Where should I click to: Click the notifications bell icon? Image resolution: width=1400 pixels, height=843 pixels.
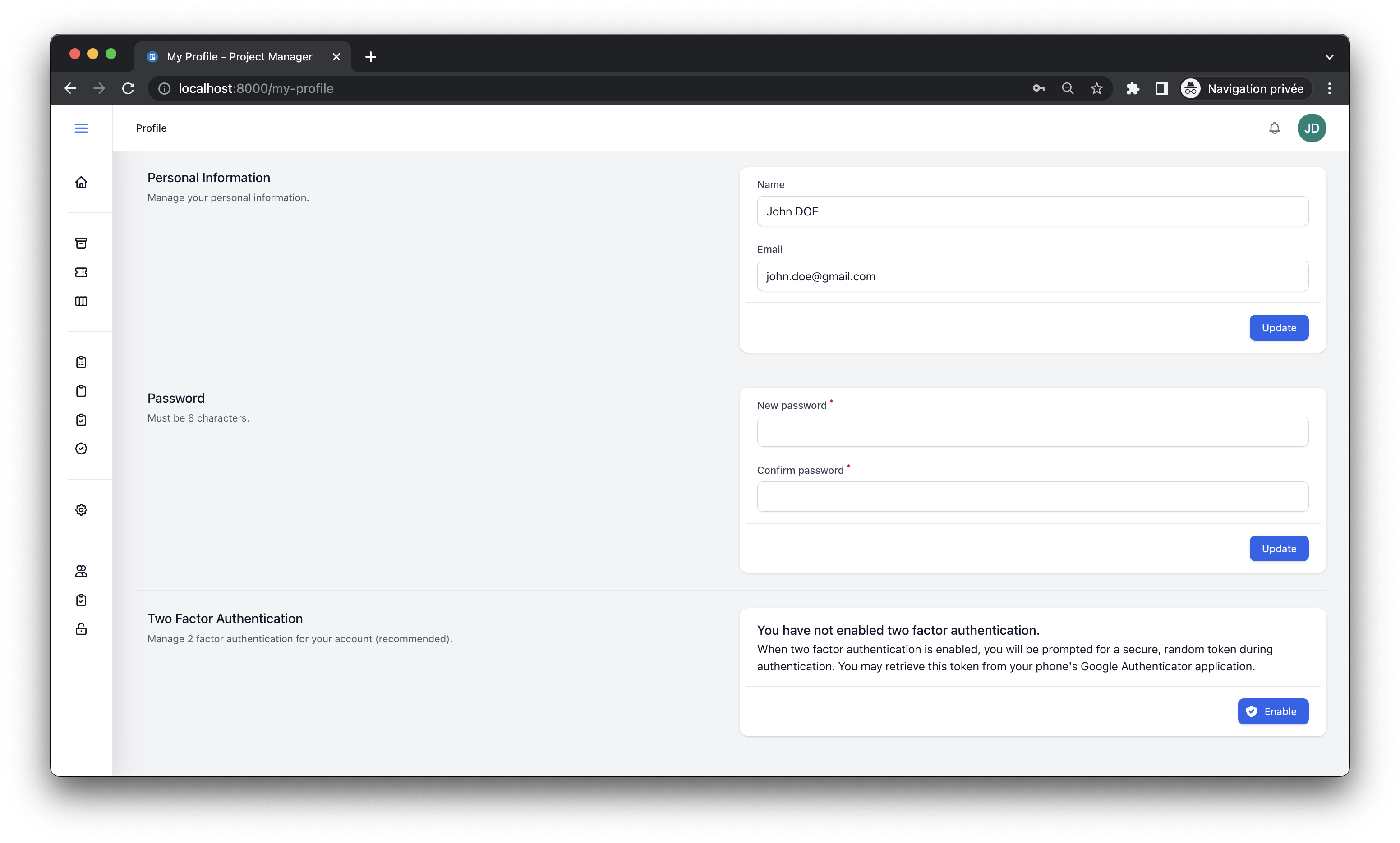(1275, 128)
